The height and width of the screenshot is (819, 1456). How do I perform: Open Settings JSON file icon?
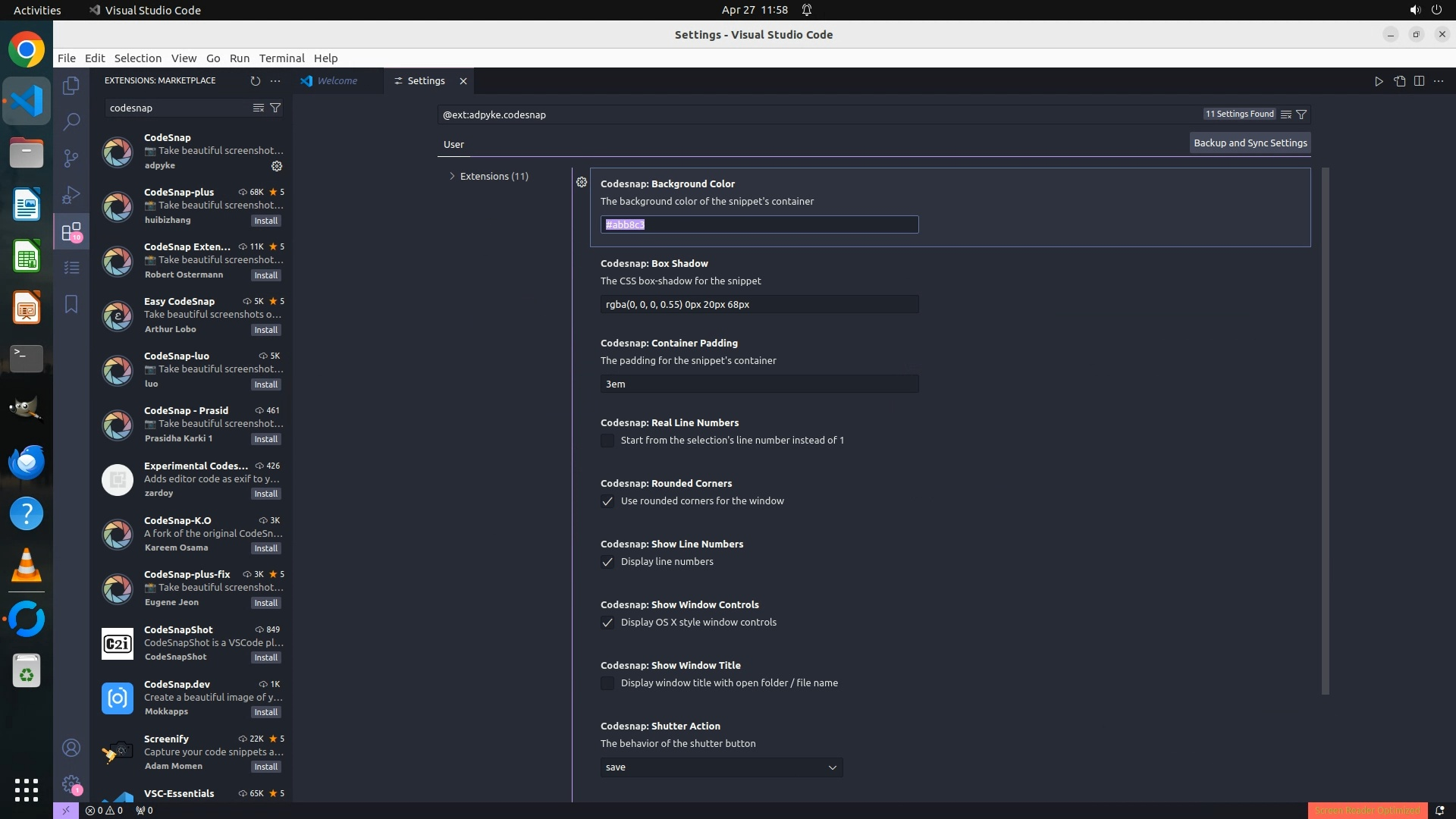(x=1399, y=81)
